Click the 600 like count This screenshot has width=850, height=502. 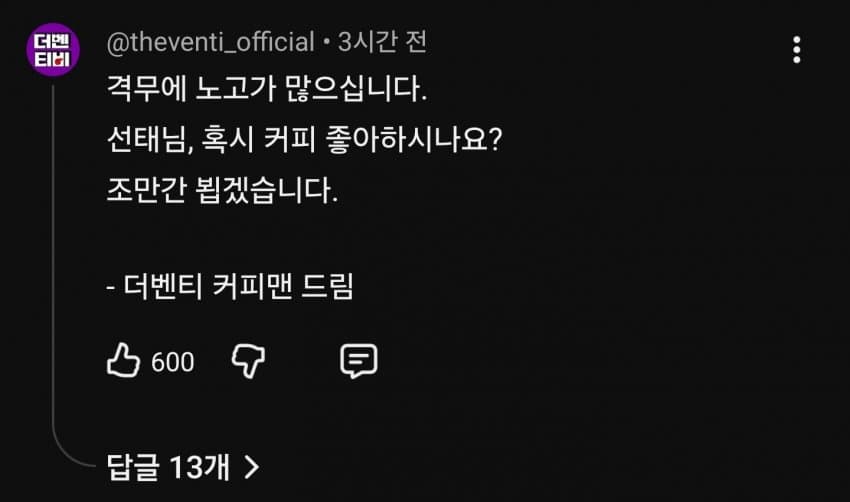click(x=173, y=362)
